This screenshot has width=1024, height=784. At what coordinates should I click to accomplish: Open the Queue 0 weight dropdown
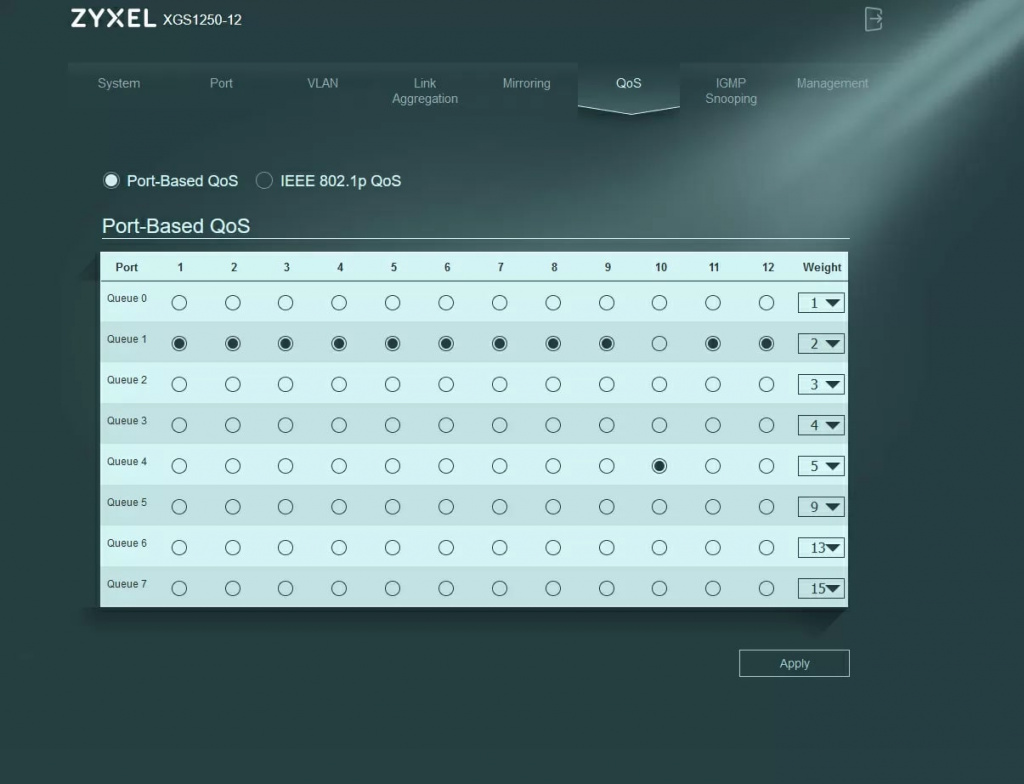coord(821,303)
